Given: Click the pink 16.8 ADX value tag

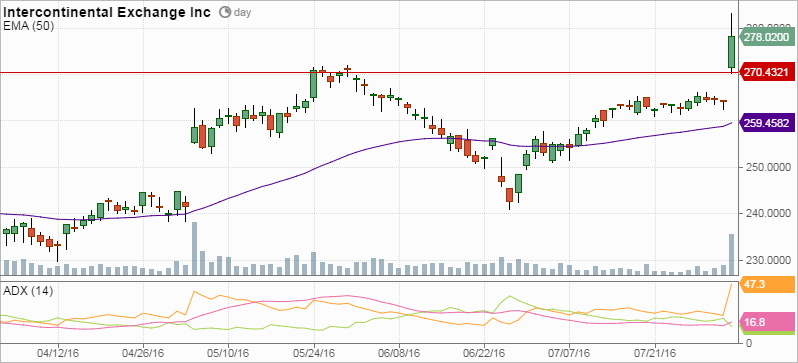Looking at the screenshot, I should 767,322.
